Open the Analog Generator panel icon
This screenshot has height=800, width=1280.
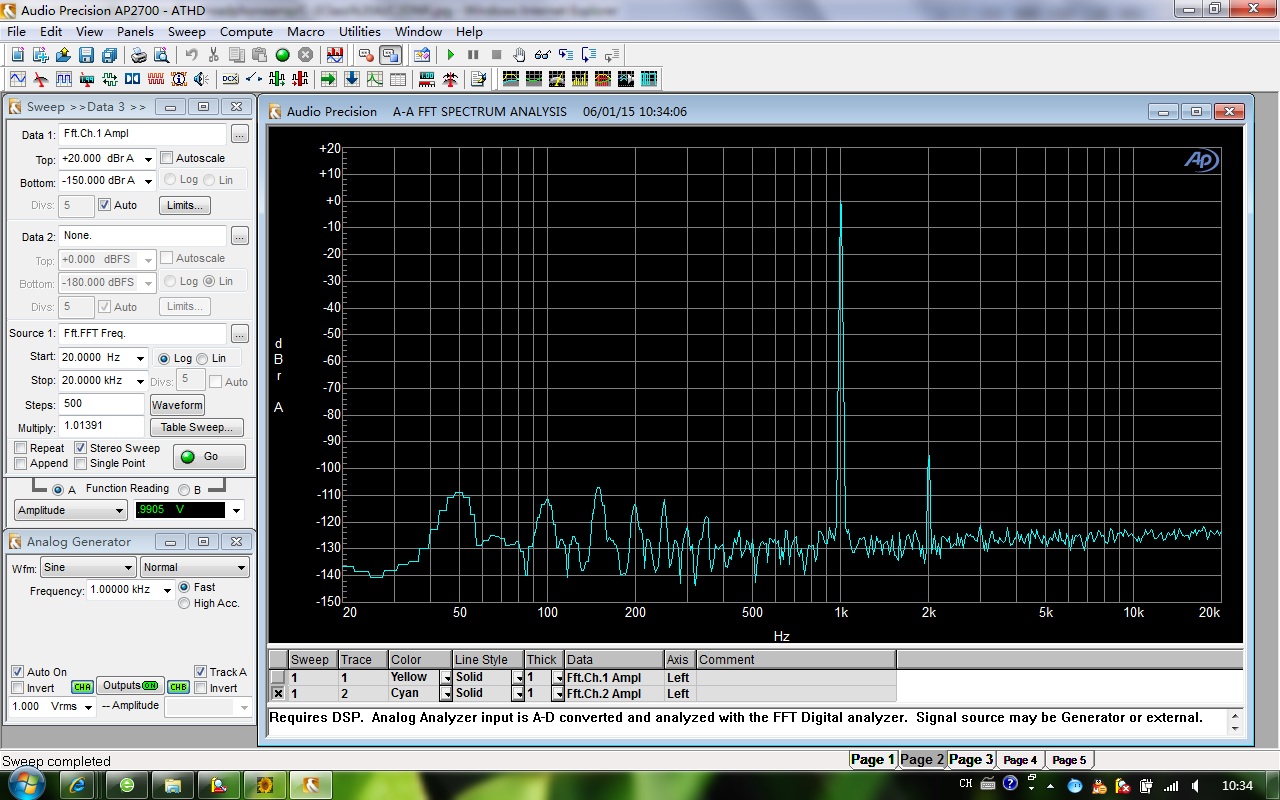(17, 79)
